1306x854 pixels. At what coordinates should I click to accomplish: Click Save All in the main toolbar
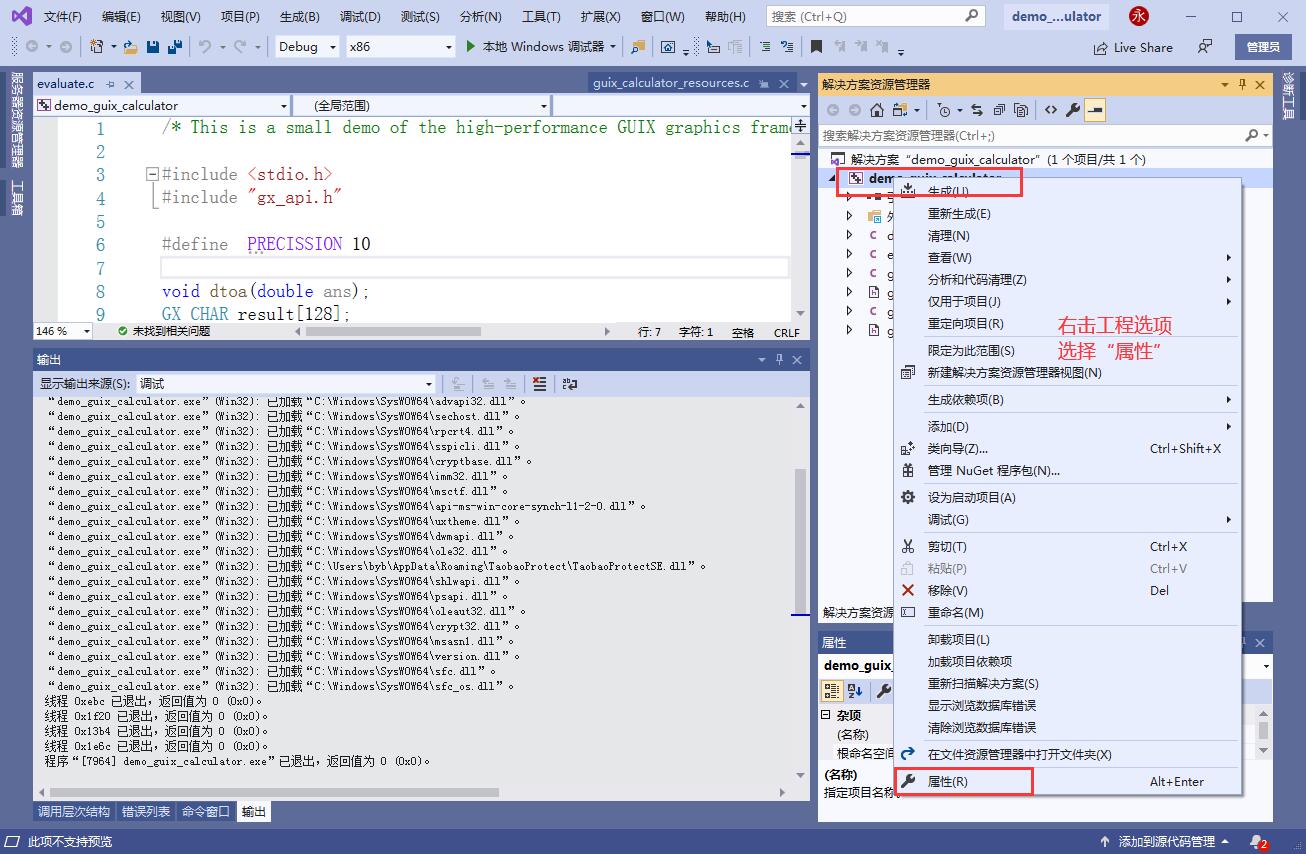pos(174,47)
